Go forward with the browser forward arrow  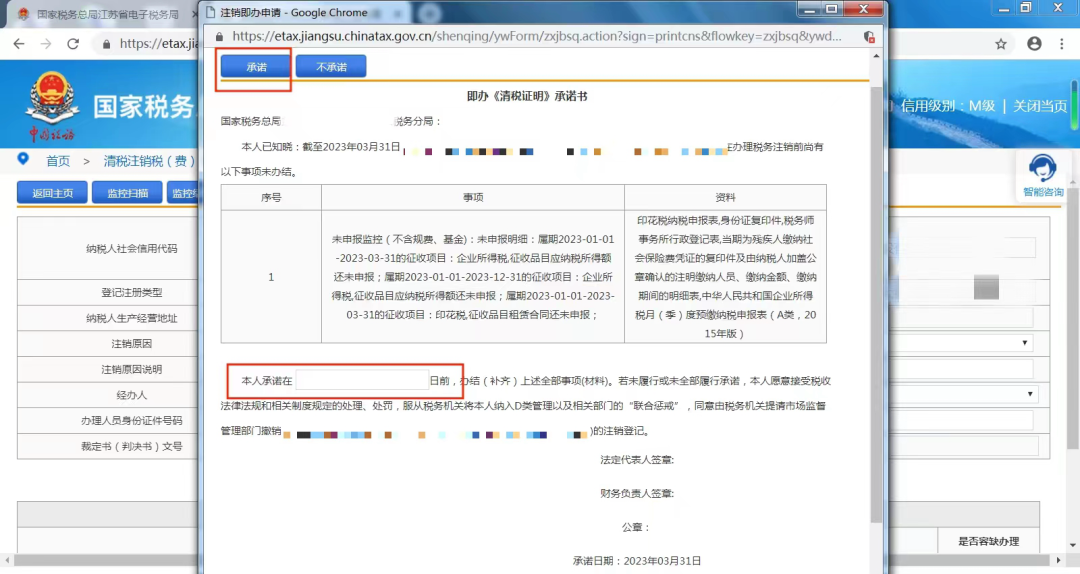45,44
